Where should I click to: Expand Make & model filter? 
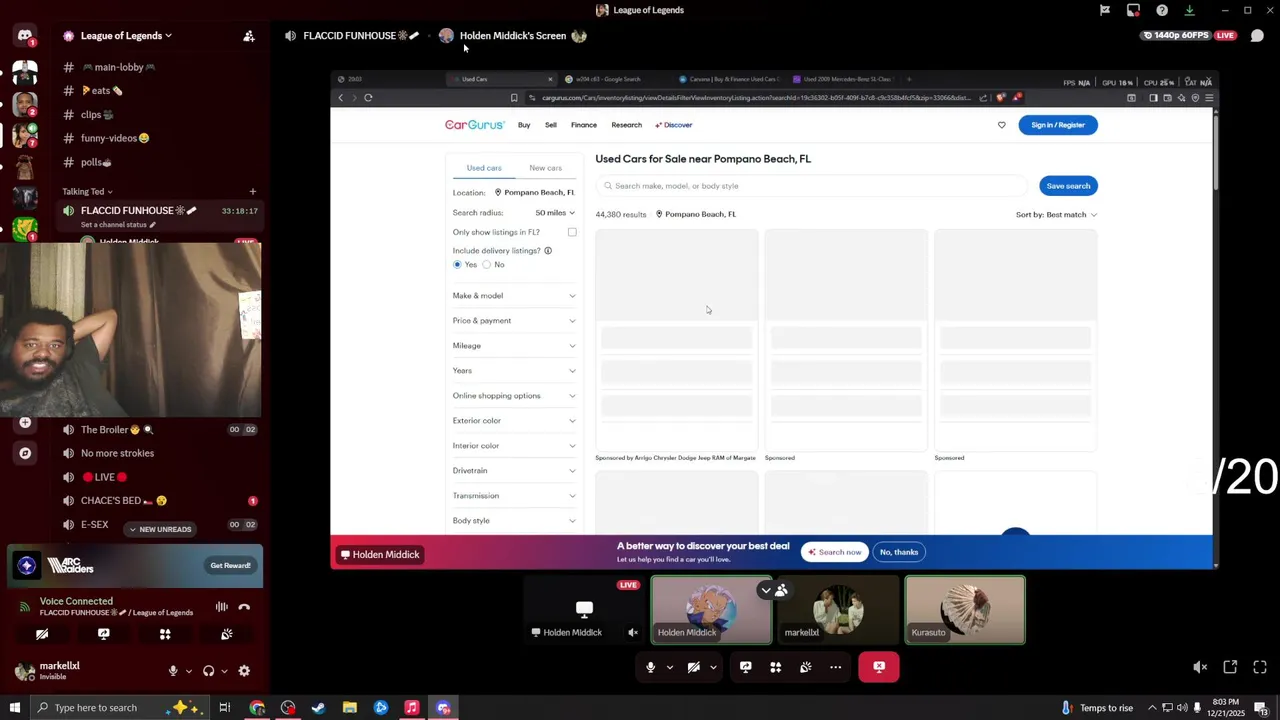click(514, 296)
